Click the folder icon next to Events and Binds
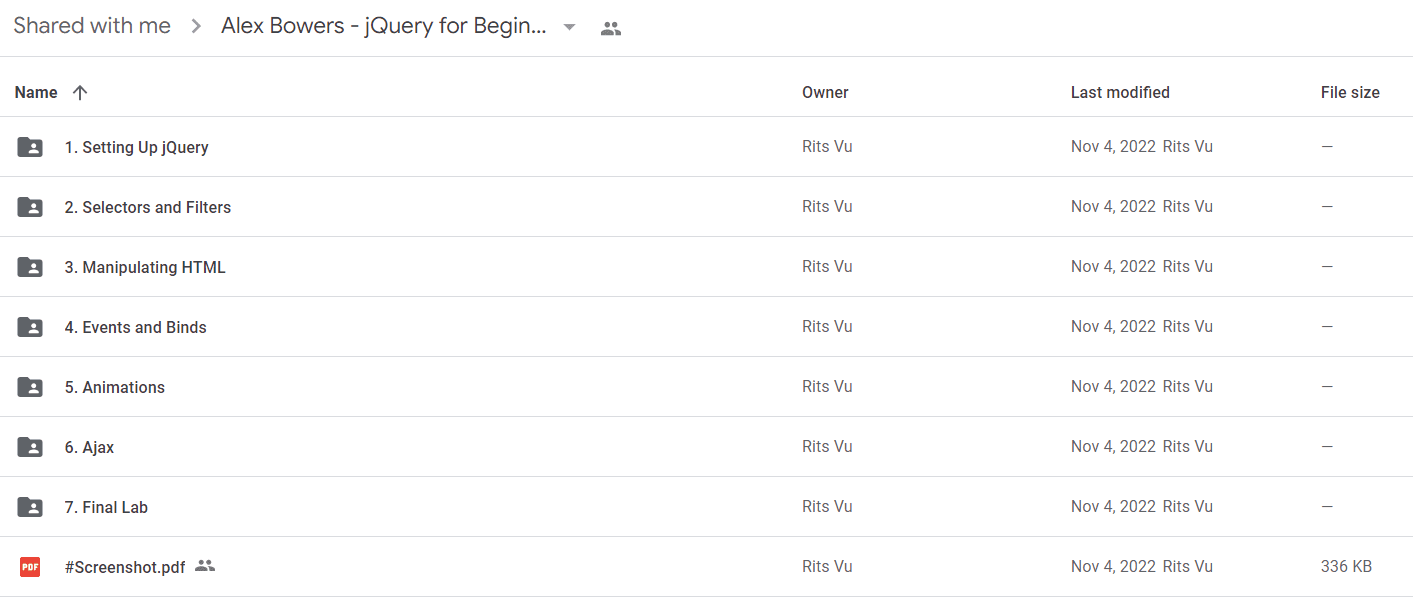Viewport: 1413px width, 599px height. (30, 327)
